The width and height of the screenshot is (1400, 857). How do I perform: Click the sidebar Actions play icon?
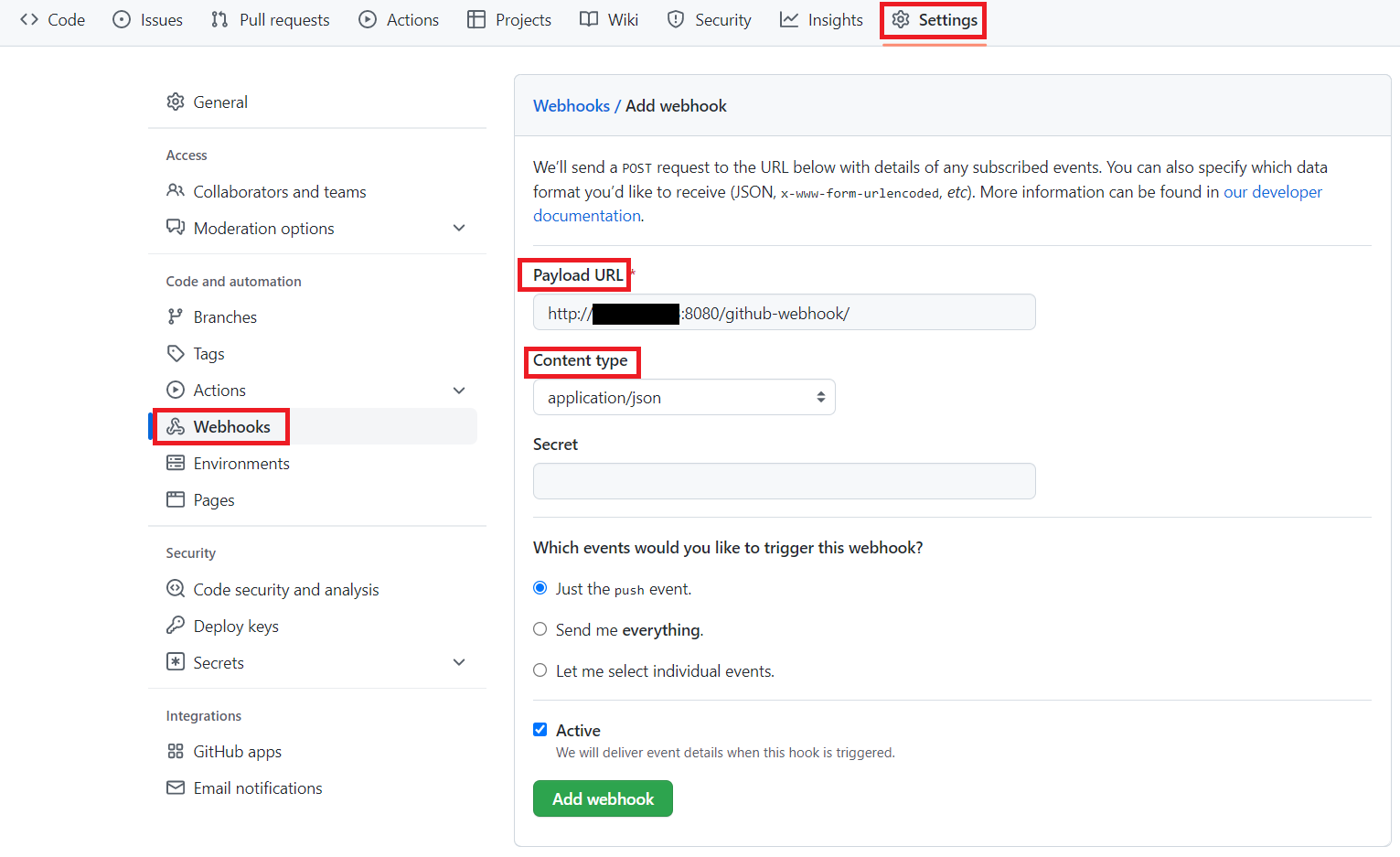click(176, 390)
